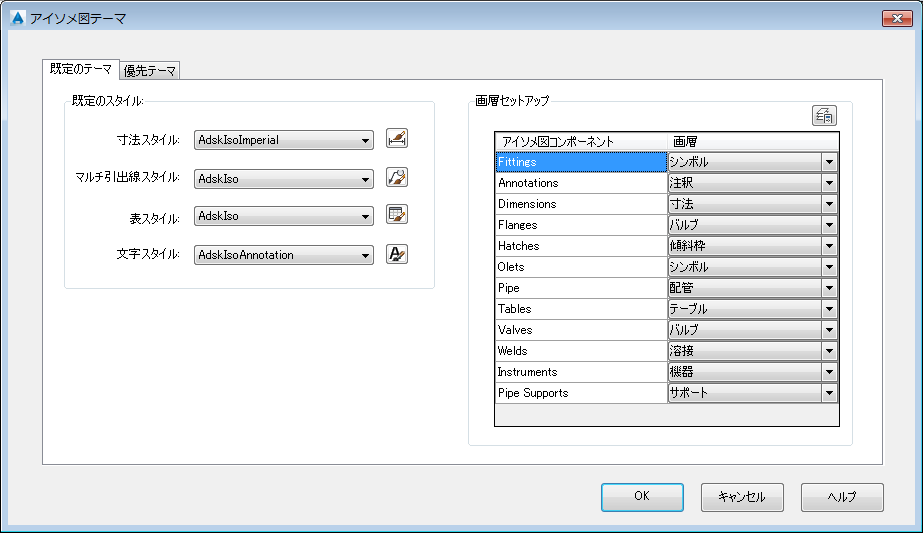Click the キャンセル button

pos(742,497)
